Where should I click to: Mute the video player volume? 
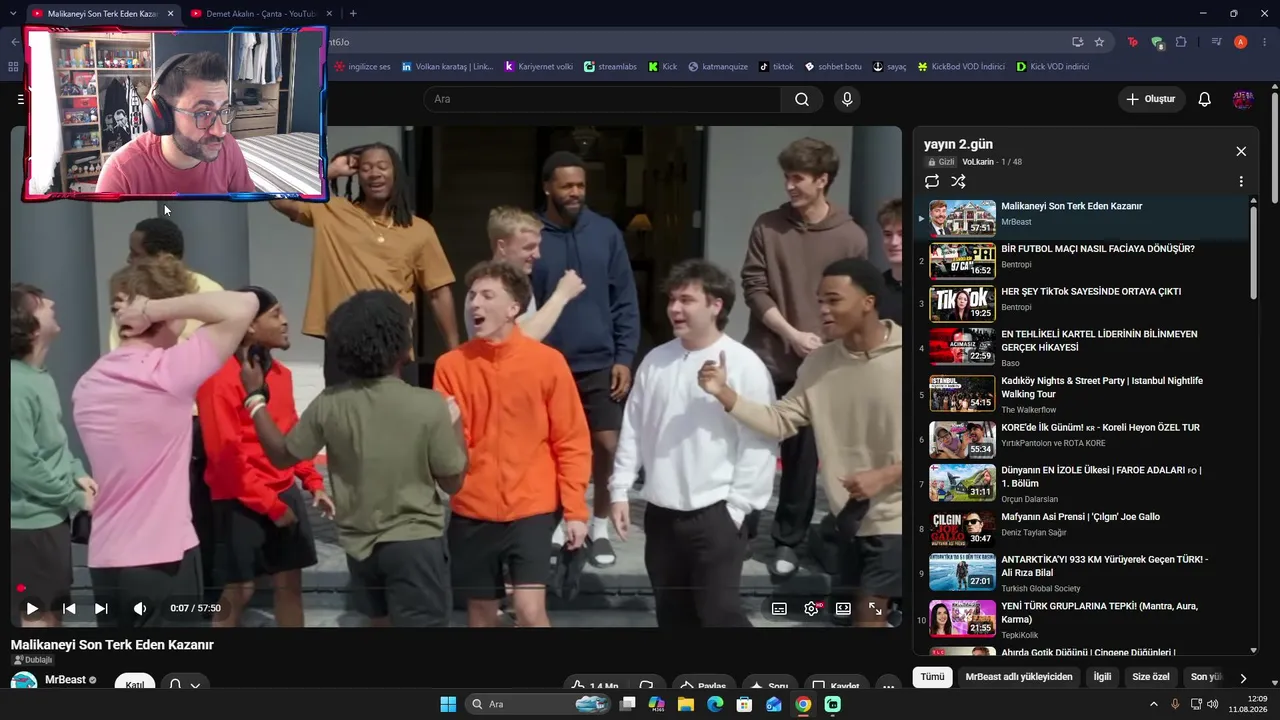point(140,608)
